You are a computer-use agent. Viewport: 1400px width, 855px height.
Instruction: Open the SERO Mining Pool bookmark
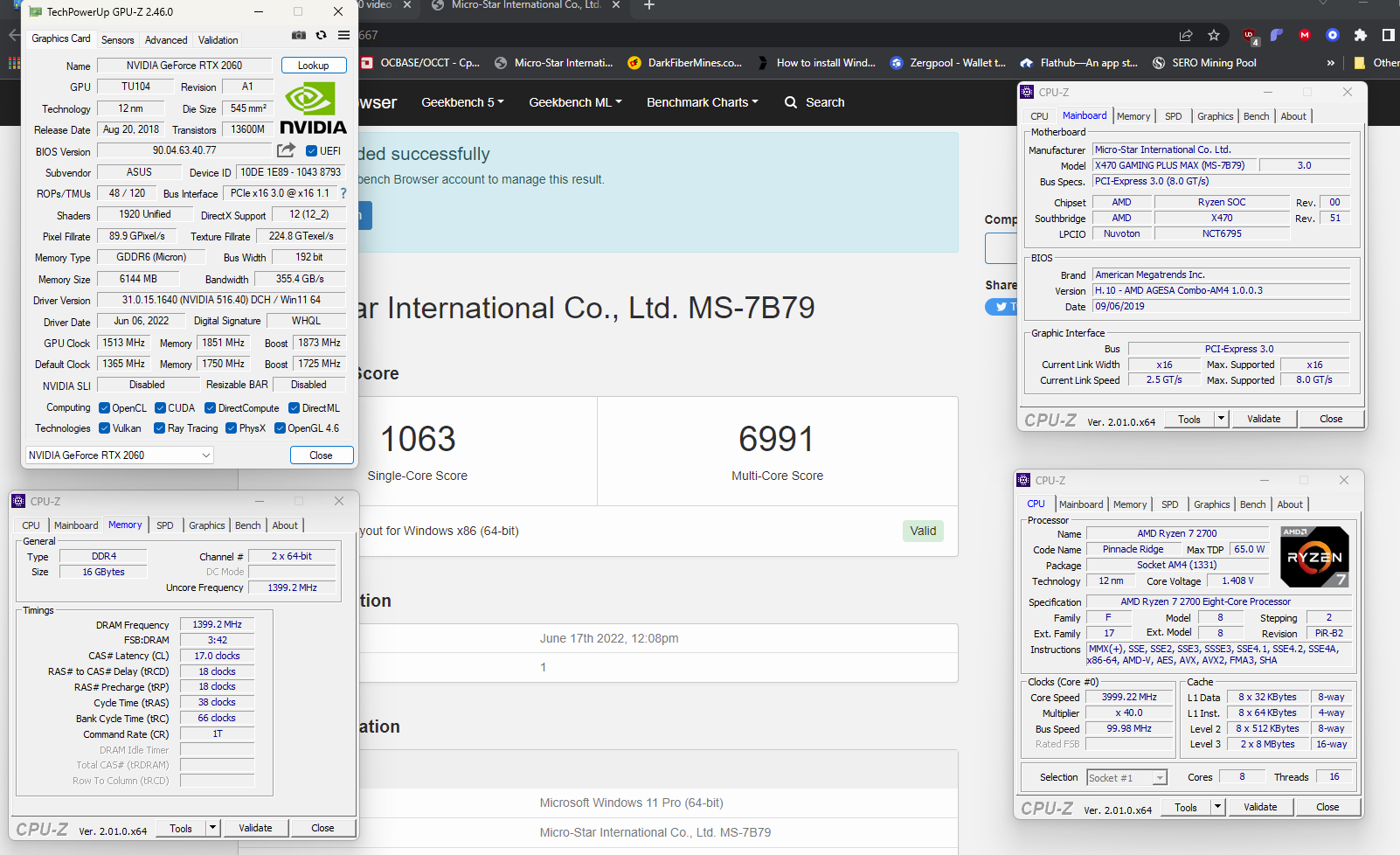[x=1204, y=63]
